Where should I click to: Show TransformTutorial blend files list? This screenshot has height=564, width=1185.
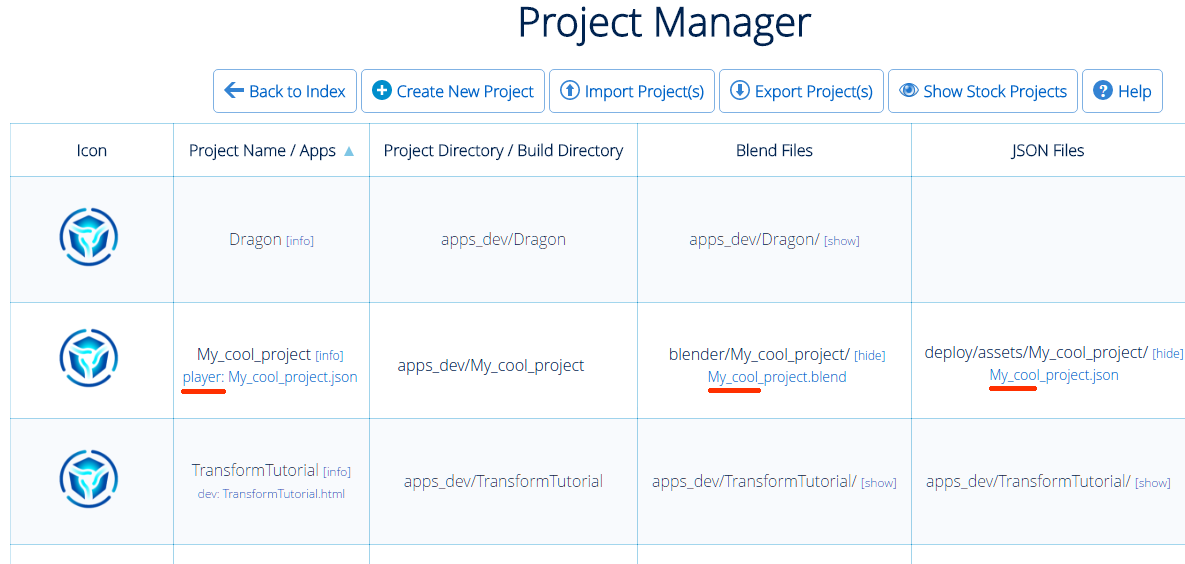point(878,483)
